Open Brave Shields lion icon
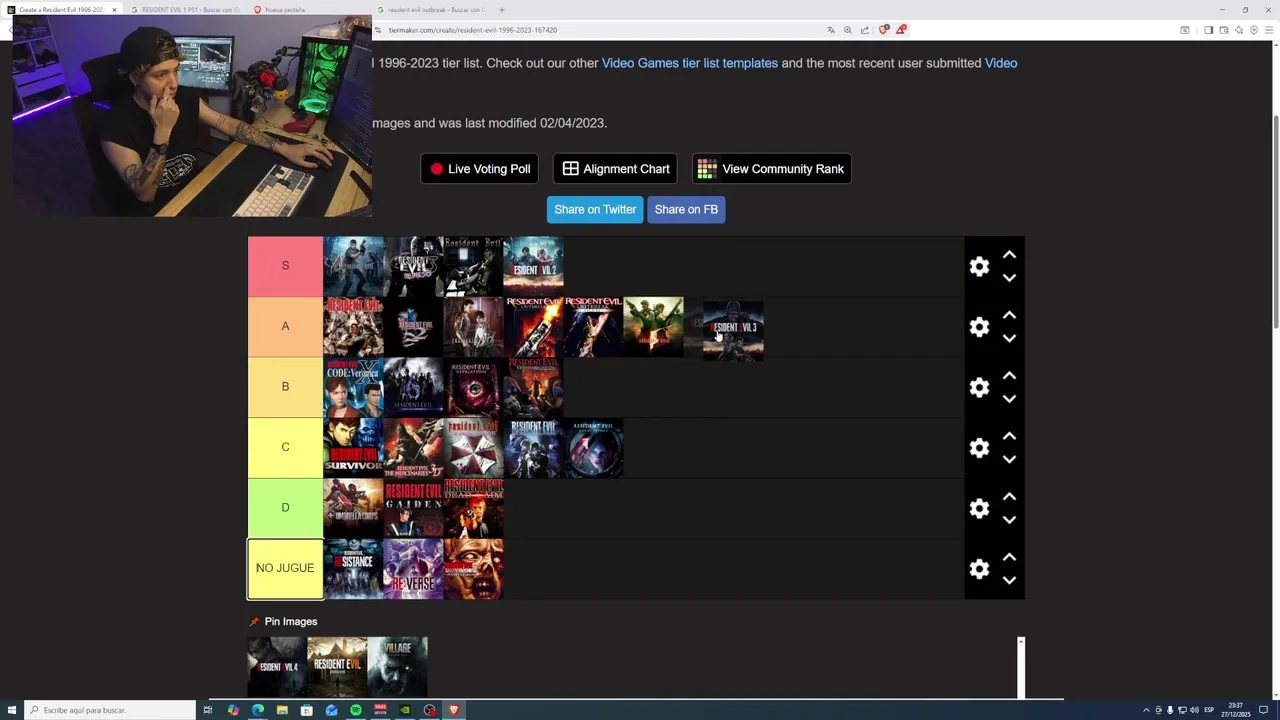Screen dimensions: 1280x720 point(883,30)
